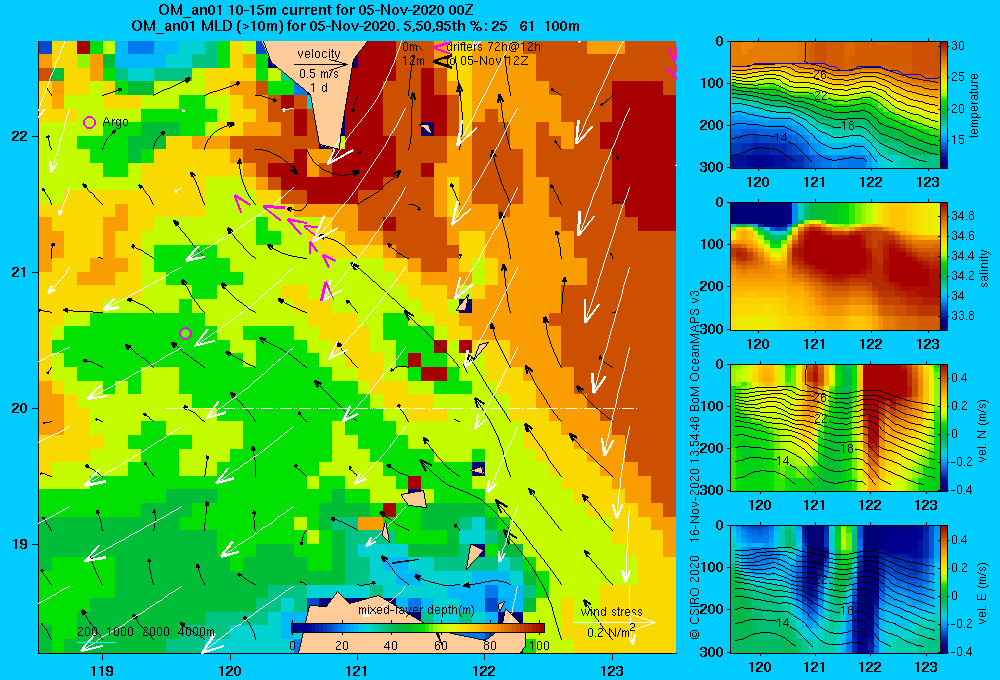Click the '14' isotherm label in temperature panel
Viewport: 1000px width, 680px height.
[x=781, y=137]
